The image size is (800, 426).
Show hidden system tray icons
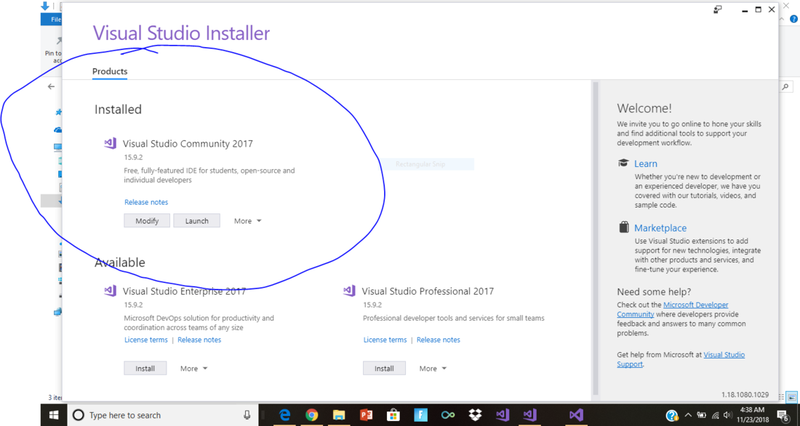tap(688, 415)
